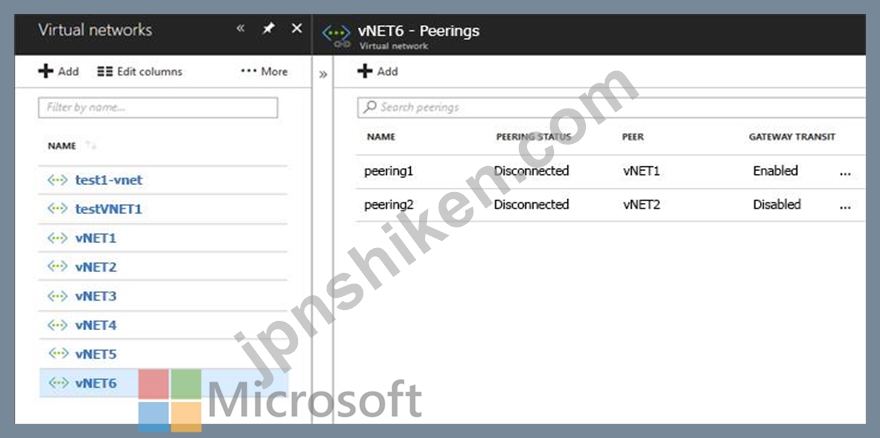This screenshot has height=438, width=880.
Task: Open the More menu
Action: coord(264,71)
